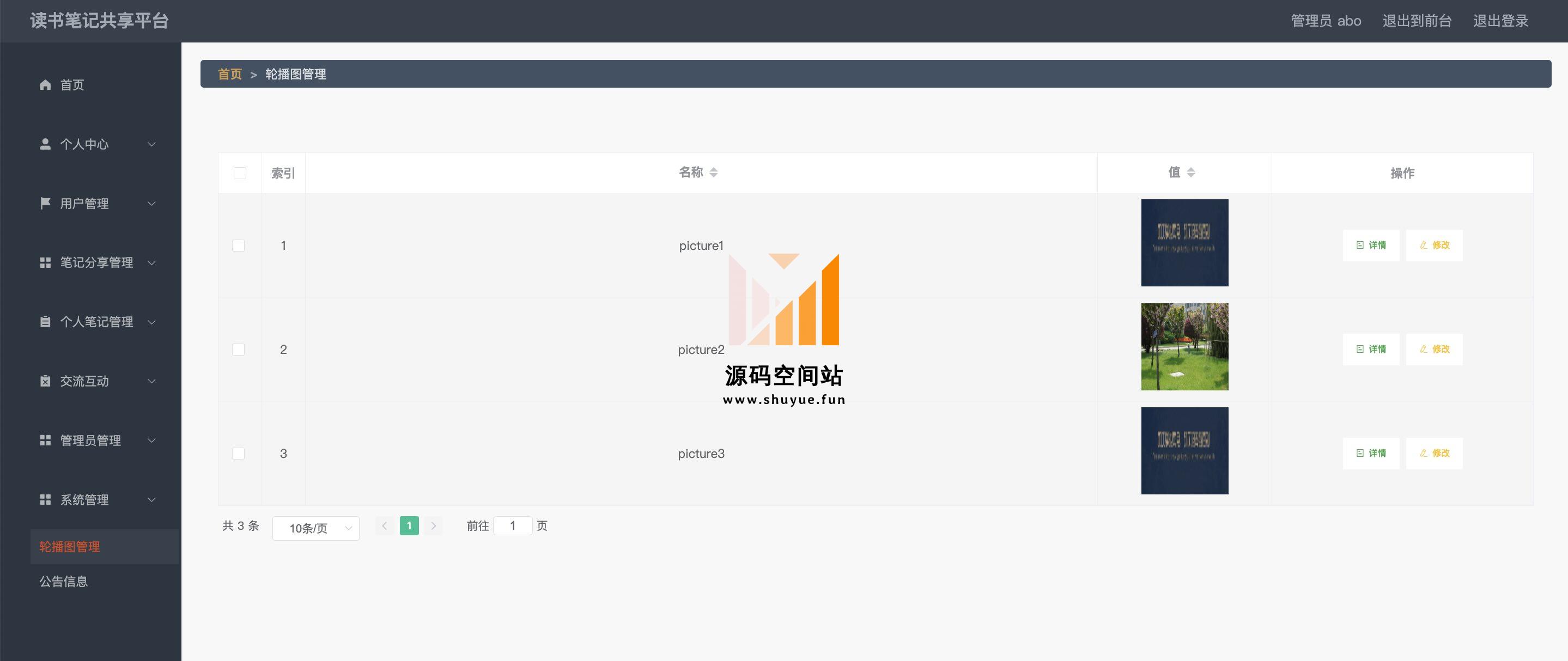Click the grid icon beside 笔记分享管理

pos(45,262)
